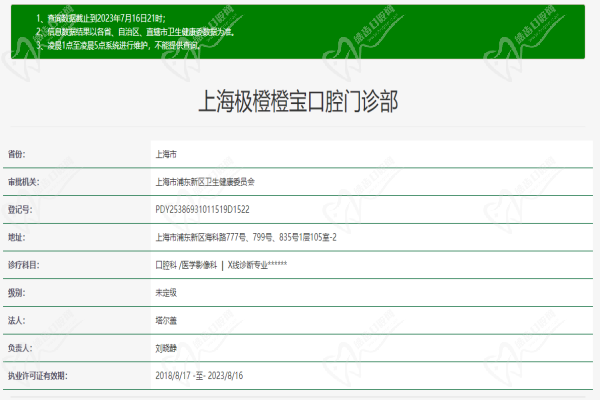Click the 上海市 province value

[x=166, y=155]
